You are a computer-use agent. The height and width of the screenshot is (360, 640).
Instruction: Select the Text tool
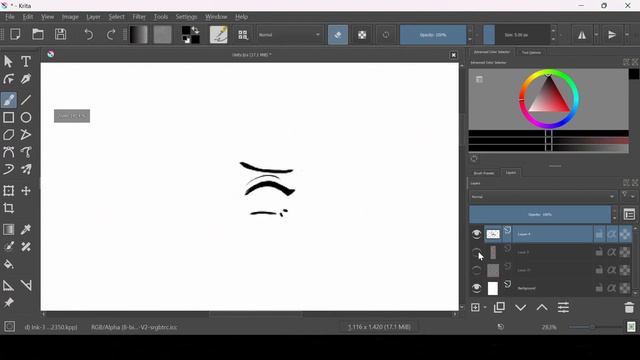pos(26,62)
